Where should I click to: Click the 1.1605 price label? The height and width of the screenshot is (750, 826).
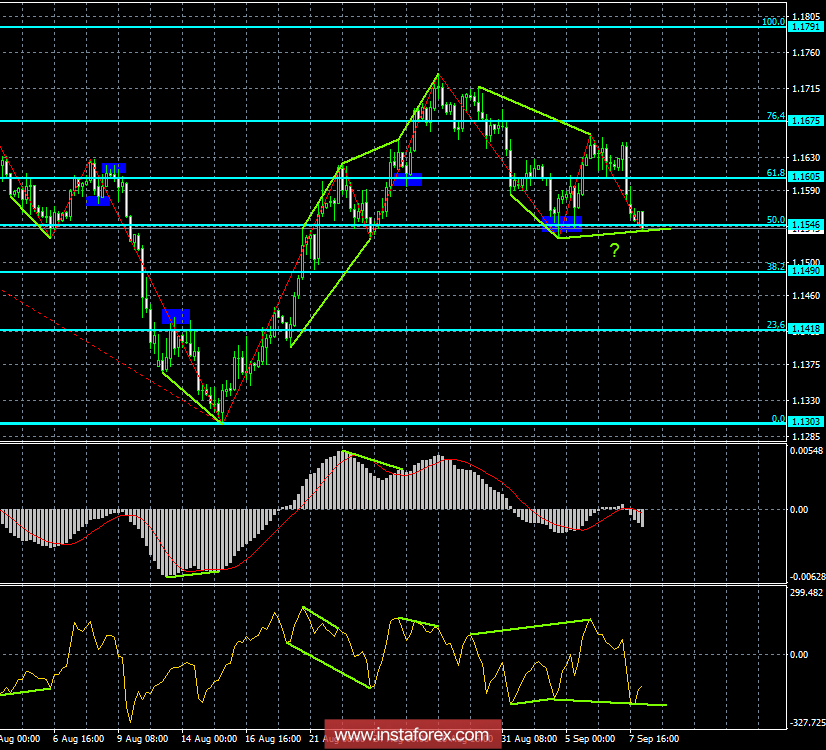[x=805, y=178]
